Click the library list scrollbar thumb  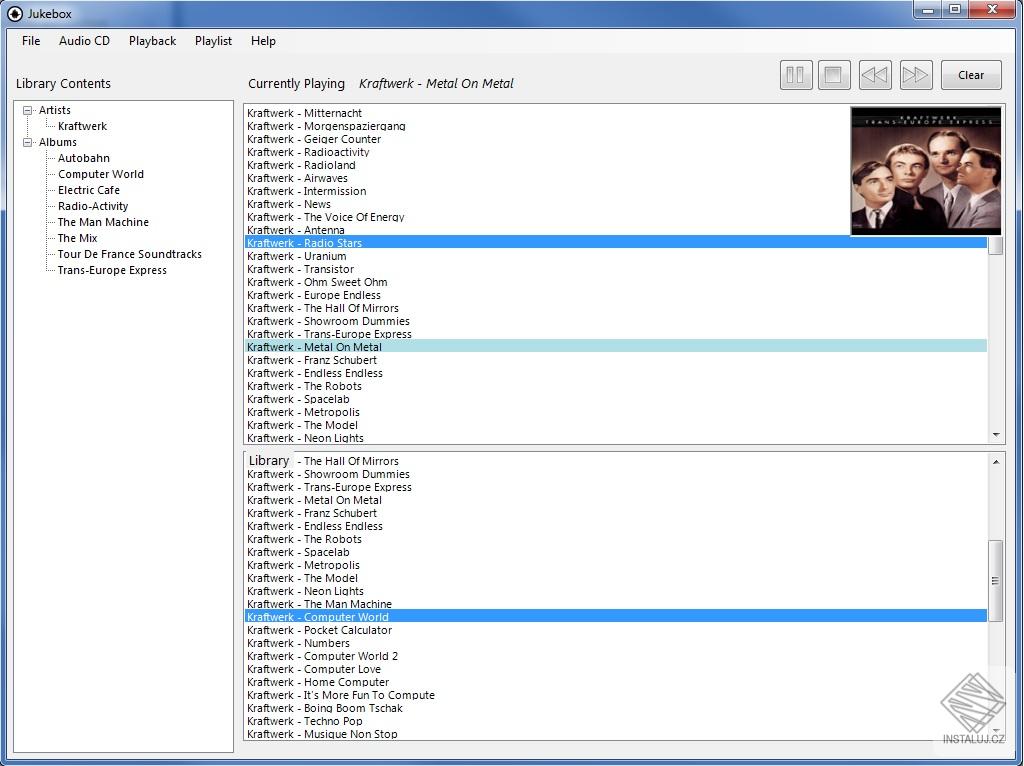pos(995,581)
